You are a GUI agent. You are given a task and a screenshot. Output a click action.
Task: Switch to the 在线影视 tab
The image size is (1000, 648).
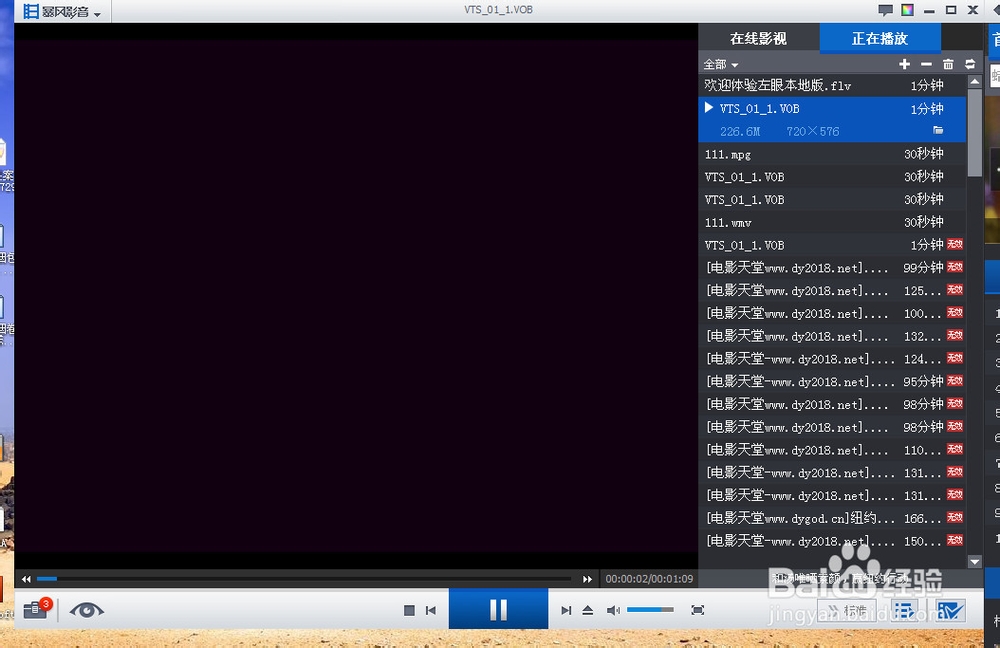(758, 38)
